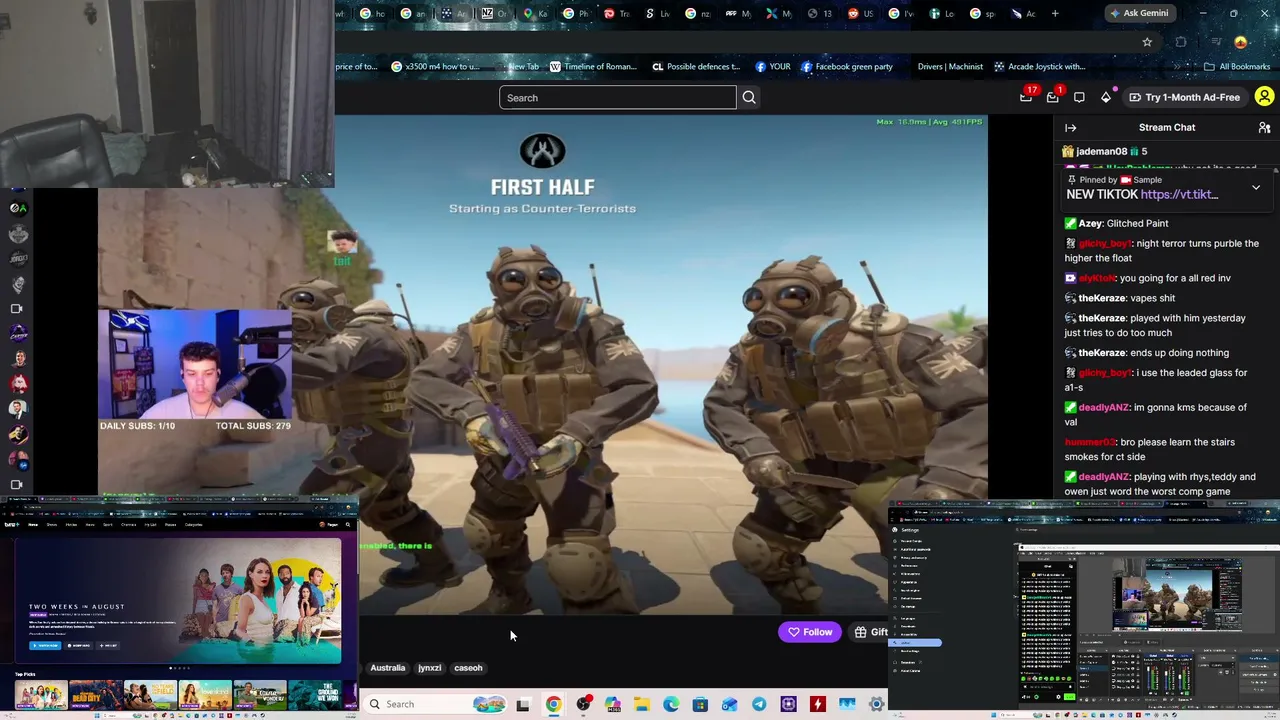Click the Twitch search magnifier button
This screenshot has width=1280, height=720.
pos(749,98)
